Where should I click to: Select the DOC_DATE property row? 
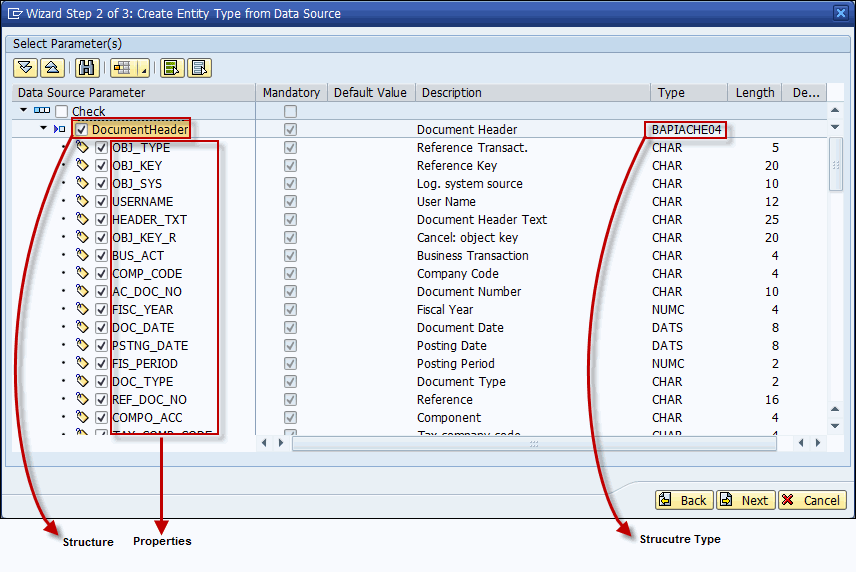143,328
